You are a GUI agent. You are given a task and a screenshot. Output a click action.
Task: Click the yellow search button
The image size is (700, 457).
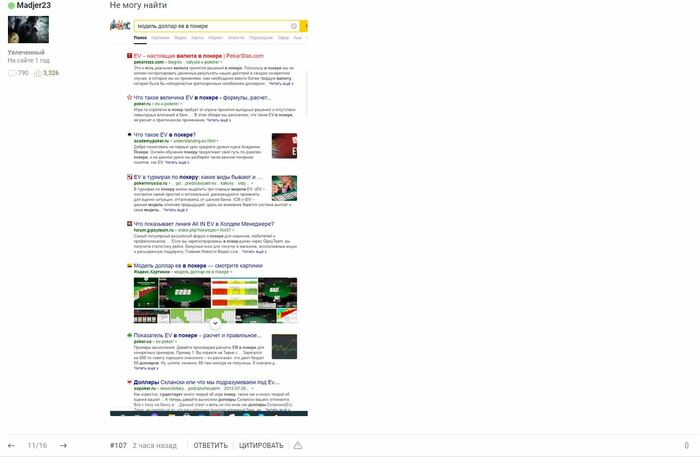coord(304,26)
